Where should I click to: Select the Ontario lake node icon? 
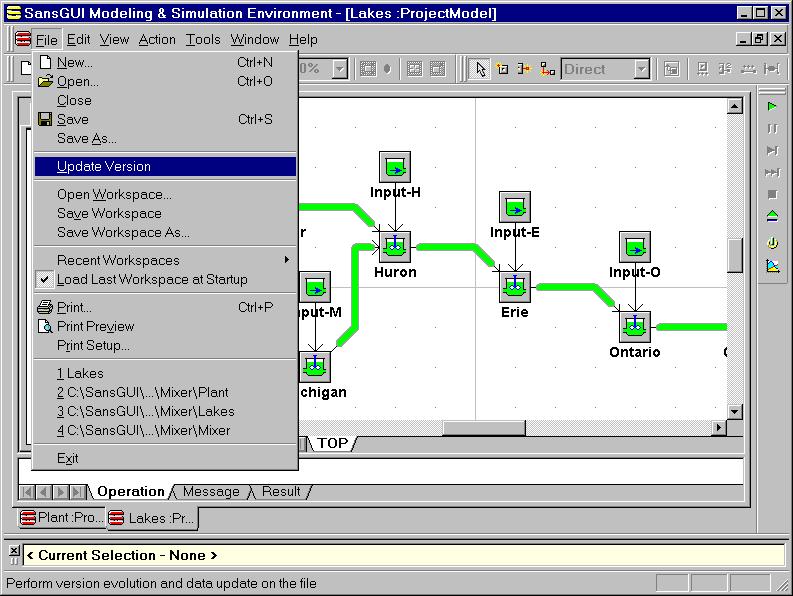click(x=635, y=326)
